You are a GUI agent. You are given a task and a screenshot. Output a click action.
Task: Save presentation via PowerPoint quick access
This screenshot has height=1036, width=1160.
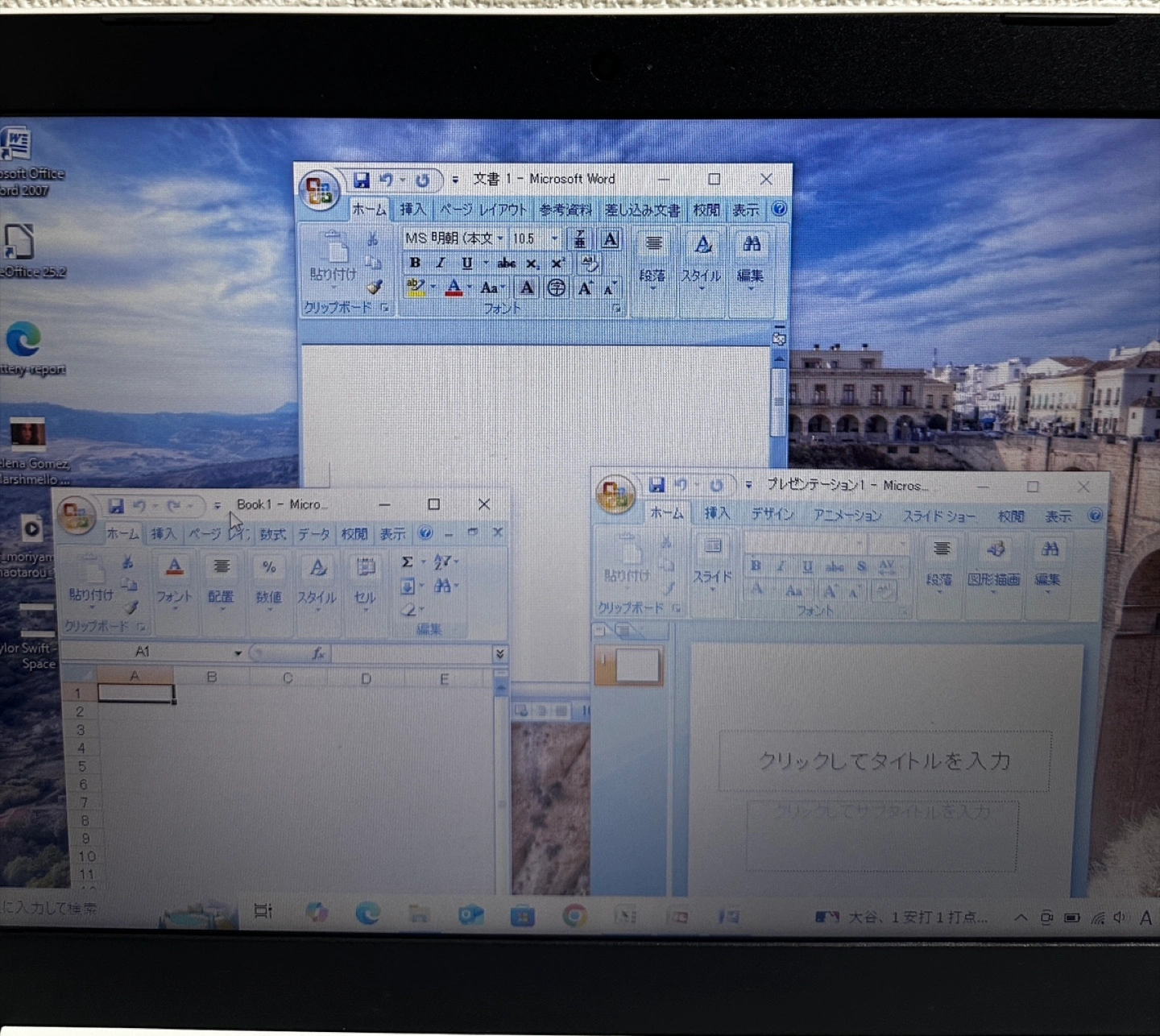[657, 484]
